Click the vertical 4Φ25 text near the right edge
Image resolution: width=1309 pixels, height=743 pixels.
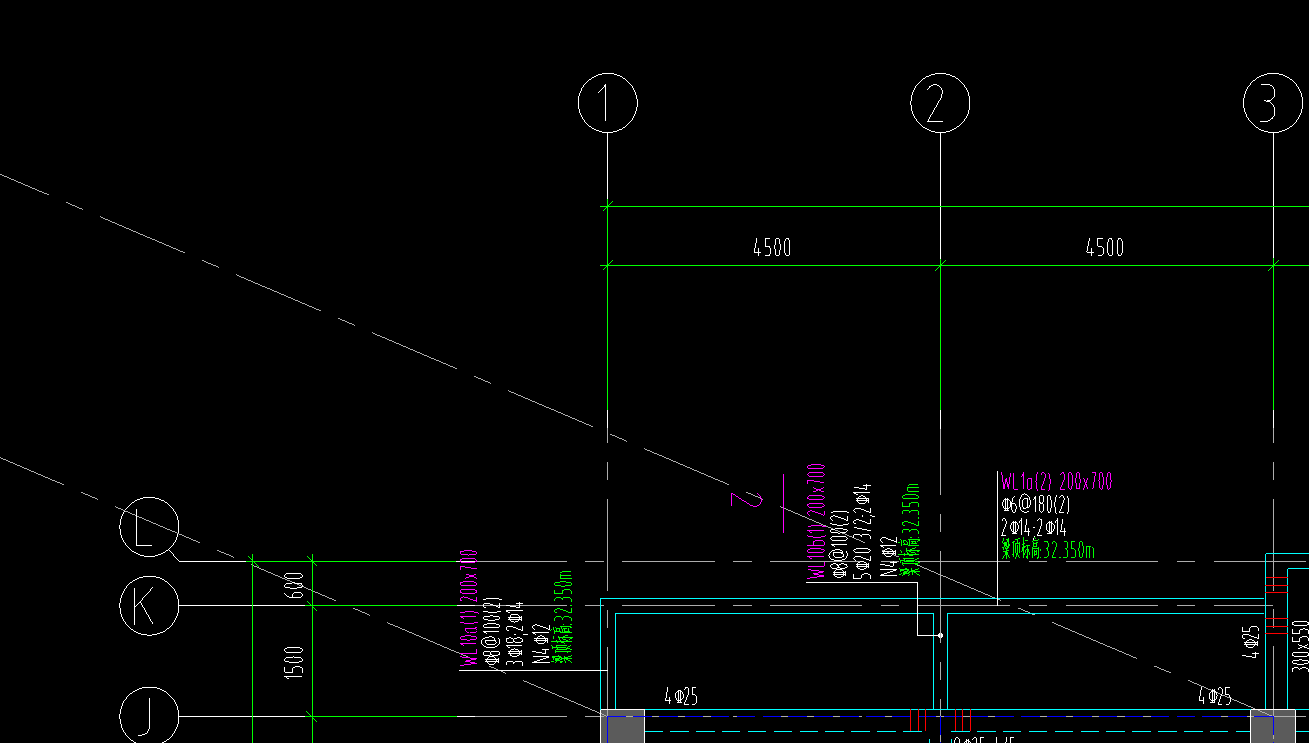[1250, 642]
